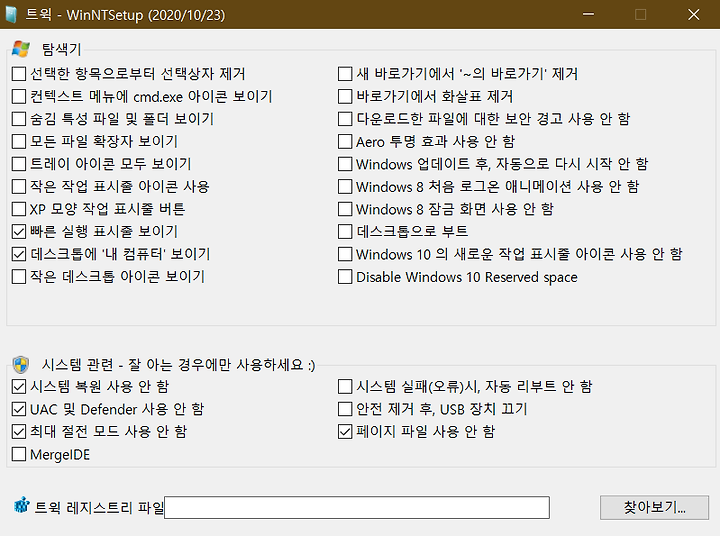720x536 pixels.
Task: Check Windows 8 잠금 화면 사용 안 함
Action: (345, 209)
